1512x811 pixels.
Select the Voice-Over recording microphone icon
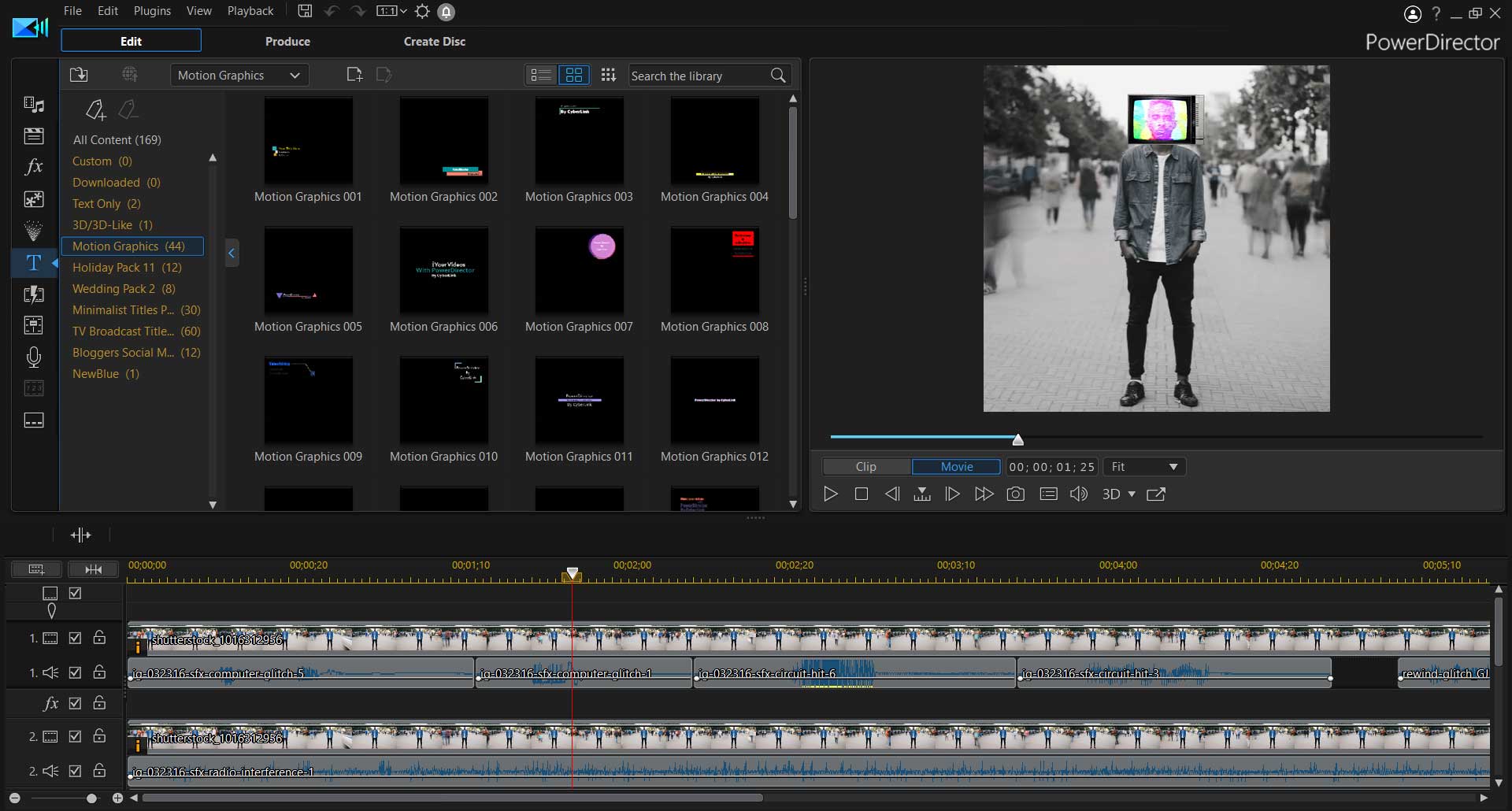[x=34, y=357]
